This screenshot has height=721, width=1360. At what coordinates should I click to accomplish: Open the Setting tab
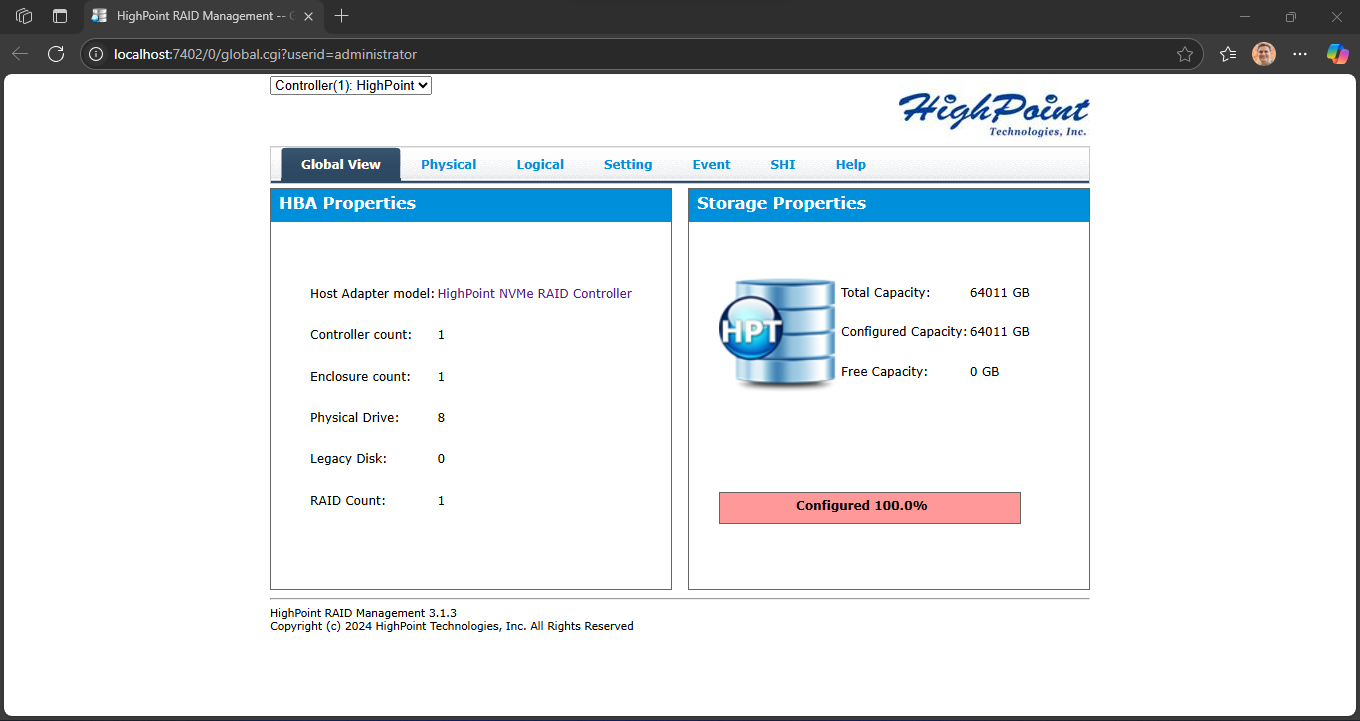pyautogui.click(x=628, y=164)
